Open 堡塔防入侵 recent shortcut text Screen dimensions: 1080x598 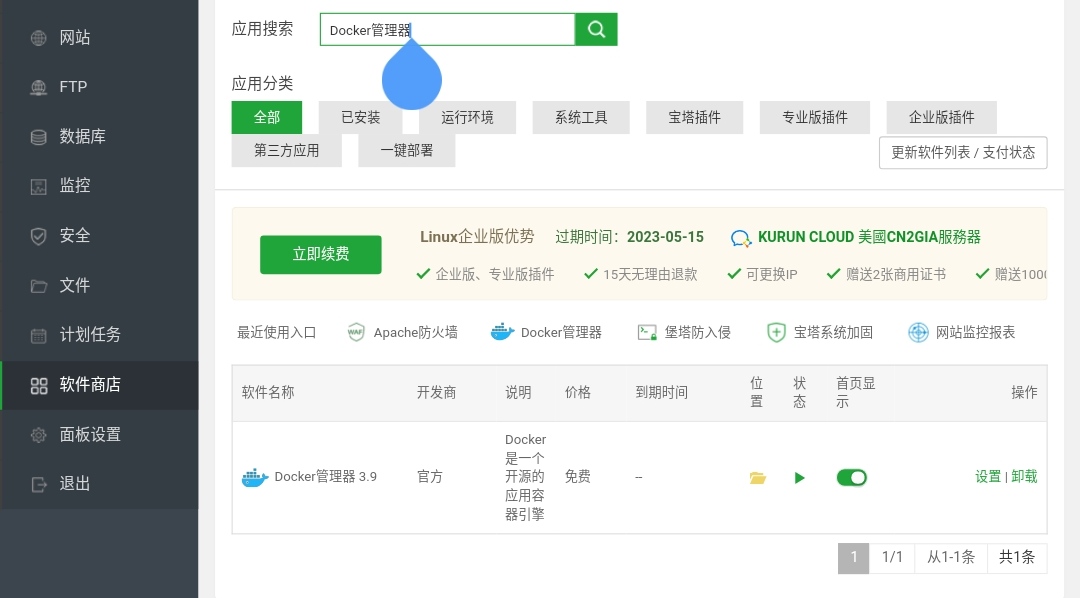(x=698, y=333)
